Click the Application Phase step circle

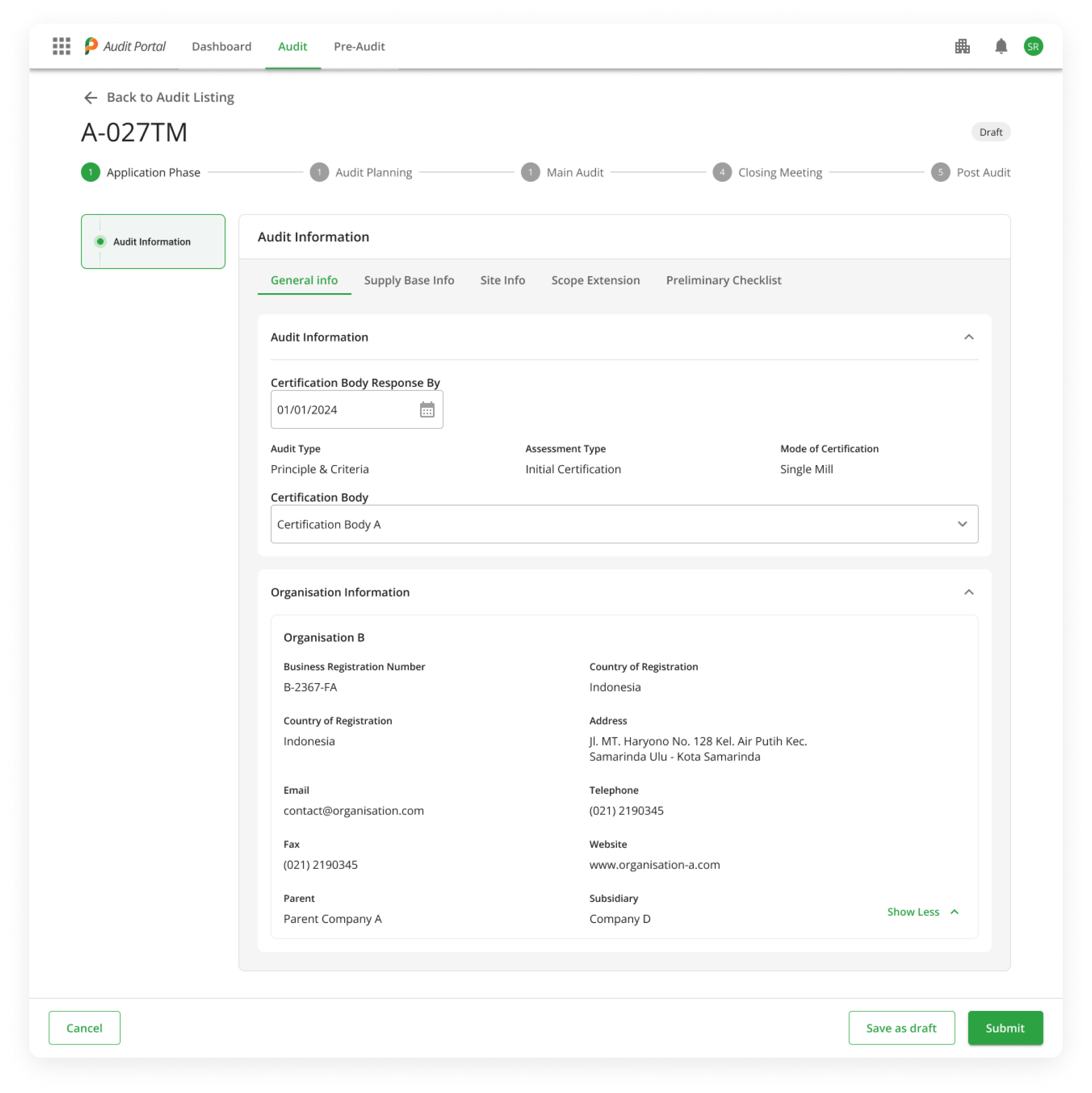point(90,172)
